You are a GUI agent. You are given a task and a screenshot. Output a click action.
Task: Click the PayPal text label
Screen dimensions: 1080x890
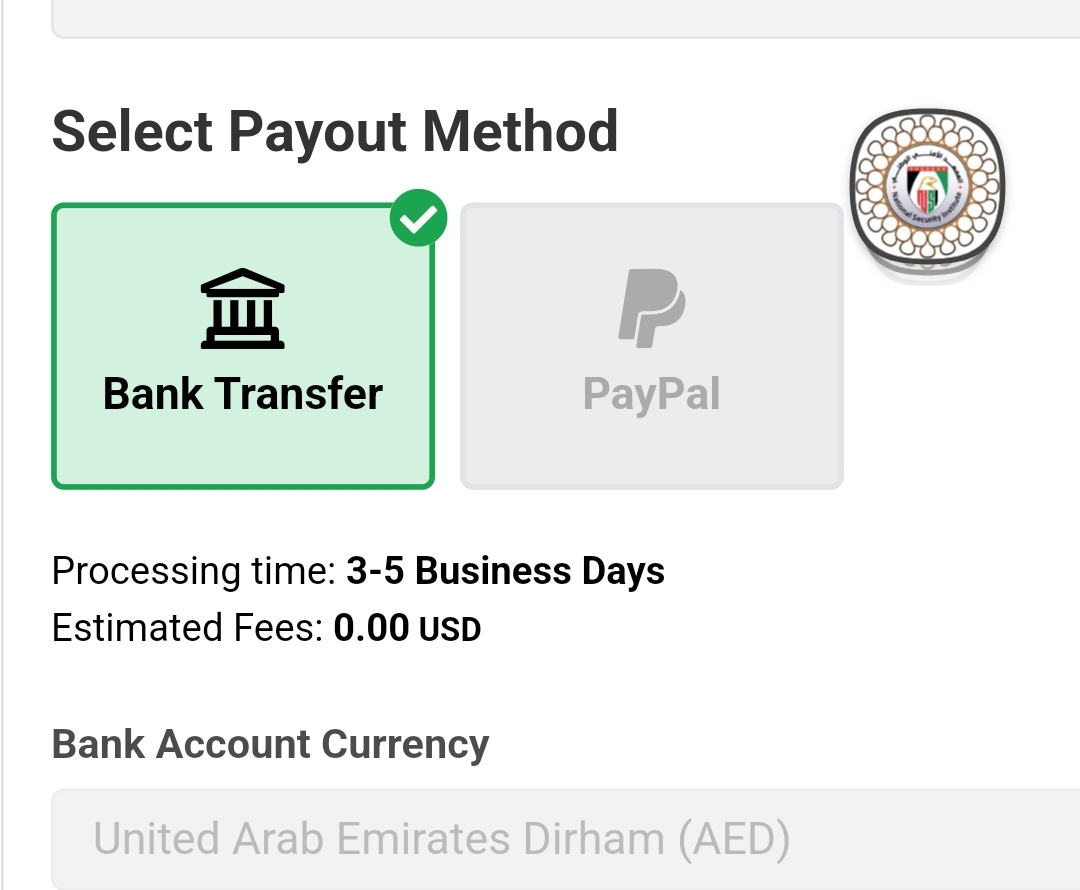tap(651, 393)
